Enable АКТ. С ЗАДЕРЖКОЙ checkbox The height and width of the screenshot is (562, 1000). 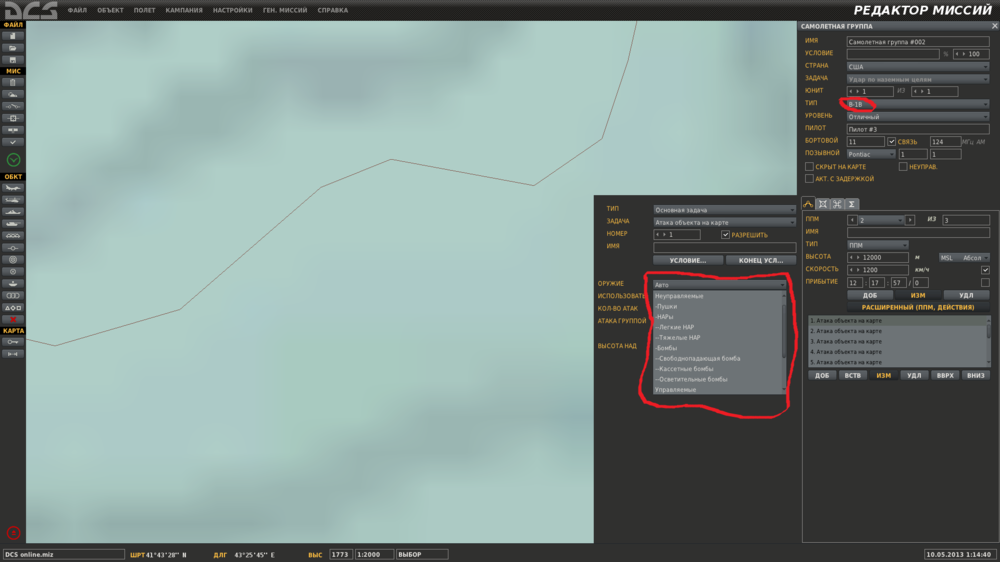point(809,179)
